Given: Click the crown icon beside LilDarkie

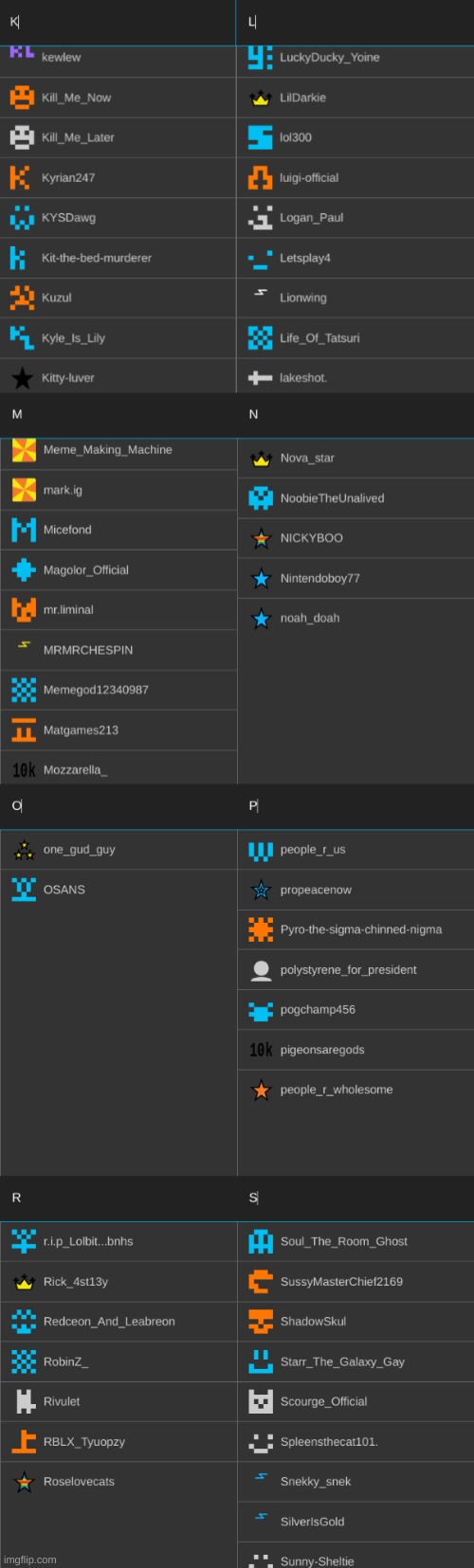Looking at the screenshot, I should [260, 98].
